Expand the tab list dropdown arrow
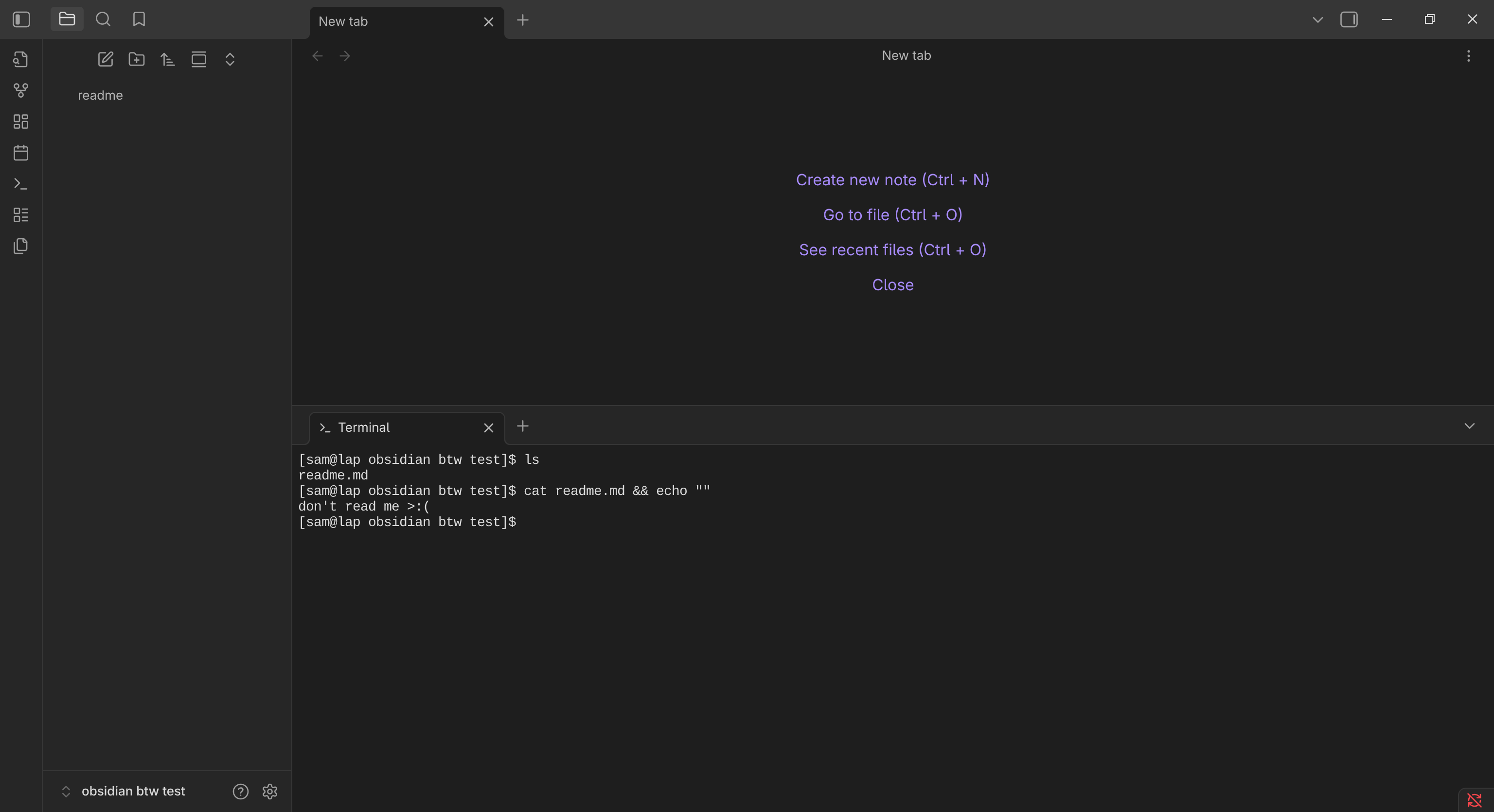 click(1317, 20)
